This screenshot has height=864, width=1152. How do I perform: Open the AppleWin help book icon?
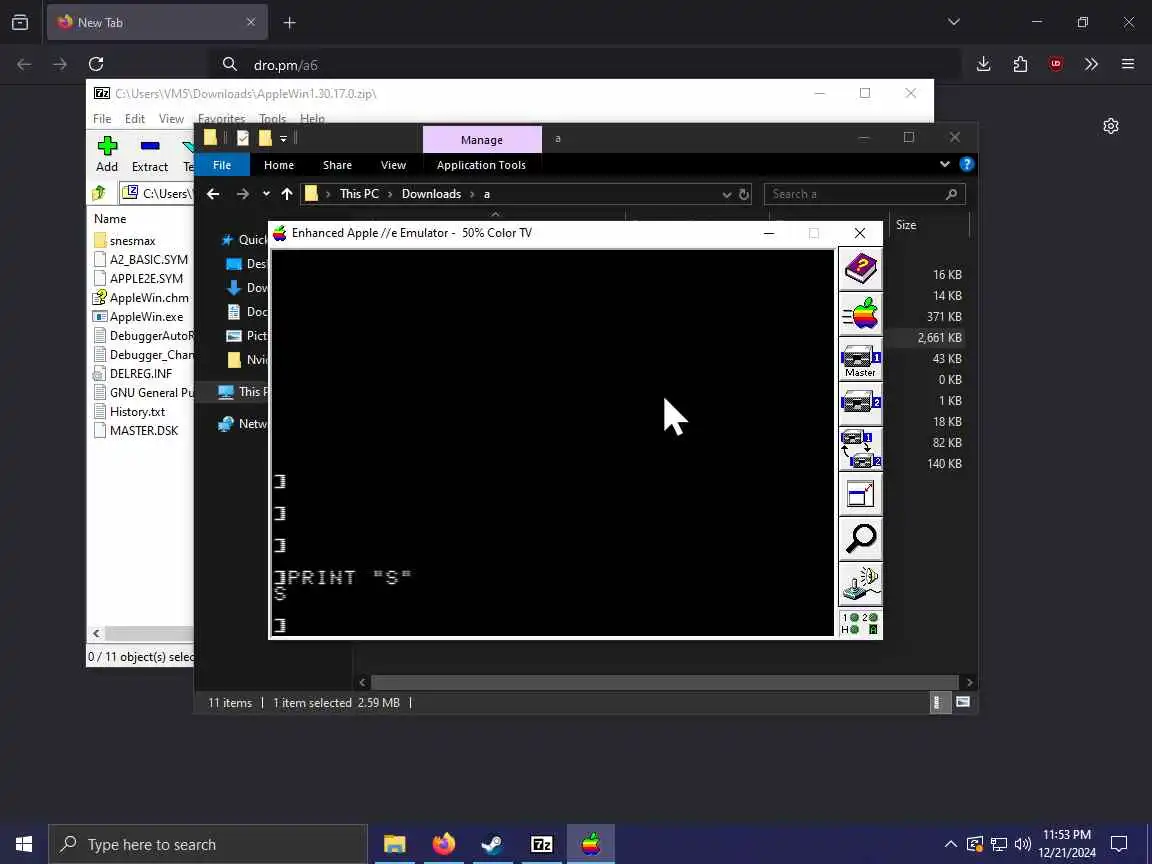point(860,269)
